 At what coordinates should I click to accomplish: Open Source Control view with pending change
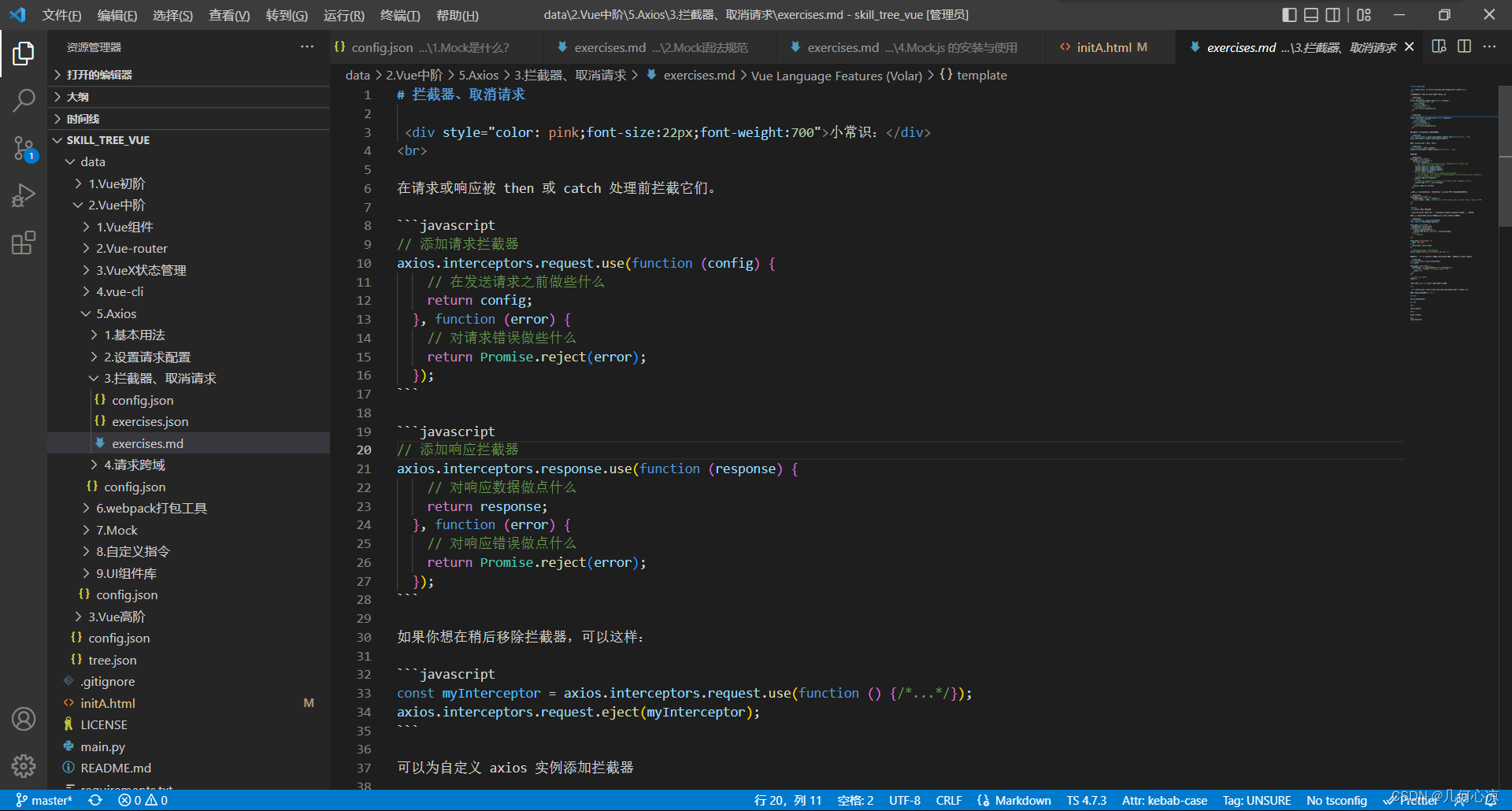(x=24, y=147)
